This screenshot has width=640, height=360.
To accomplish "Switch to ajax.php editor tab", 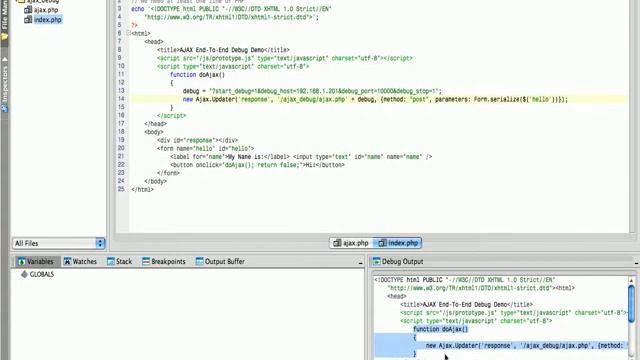I will 351,243.
